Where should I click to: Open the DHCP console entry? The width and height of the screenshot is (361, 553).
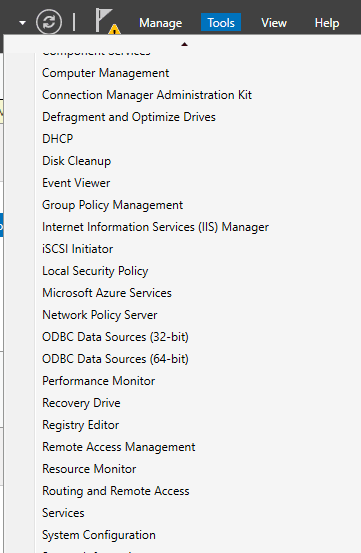point(57,139)
